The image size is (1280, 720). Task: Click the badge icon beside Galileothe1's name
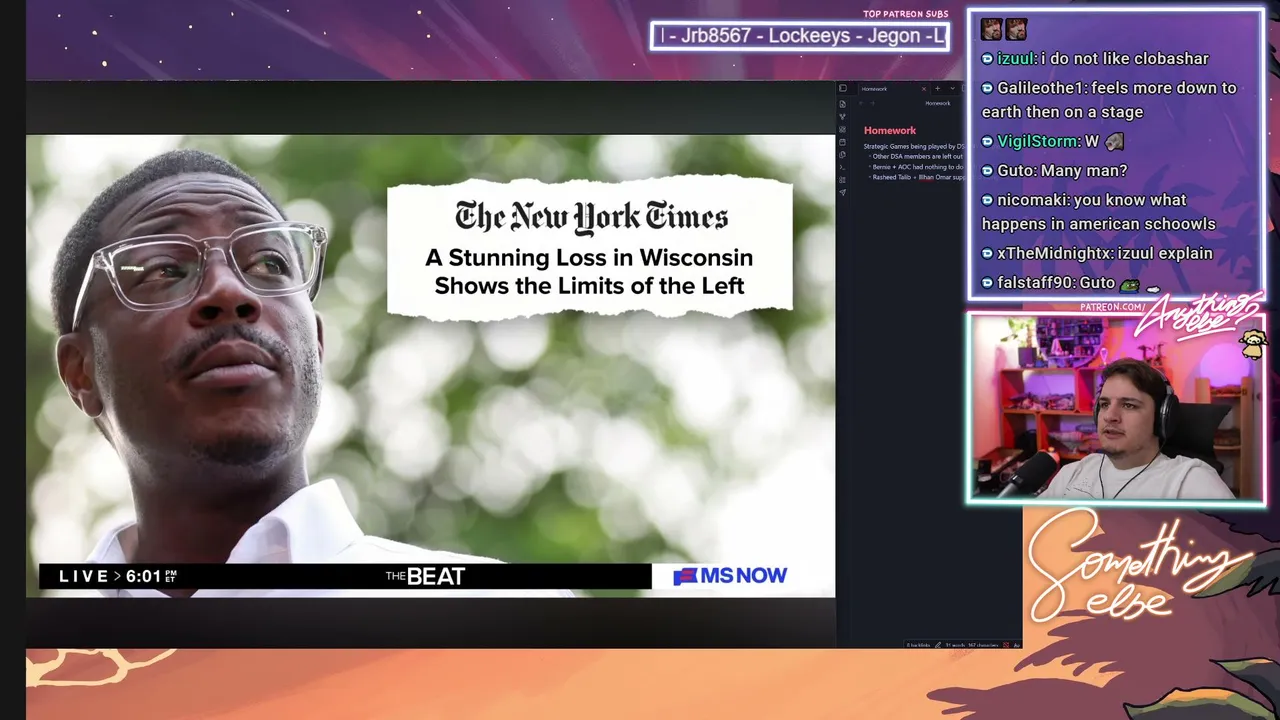pyautogui.click(x=988, y=88)
